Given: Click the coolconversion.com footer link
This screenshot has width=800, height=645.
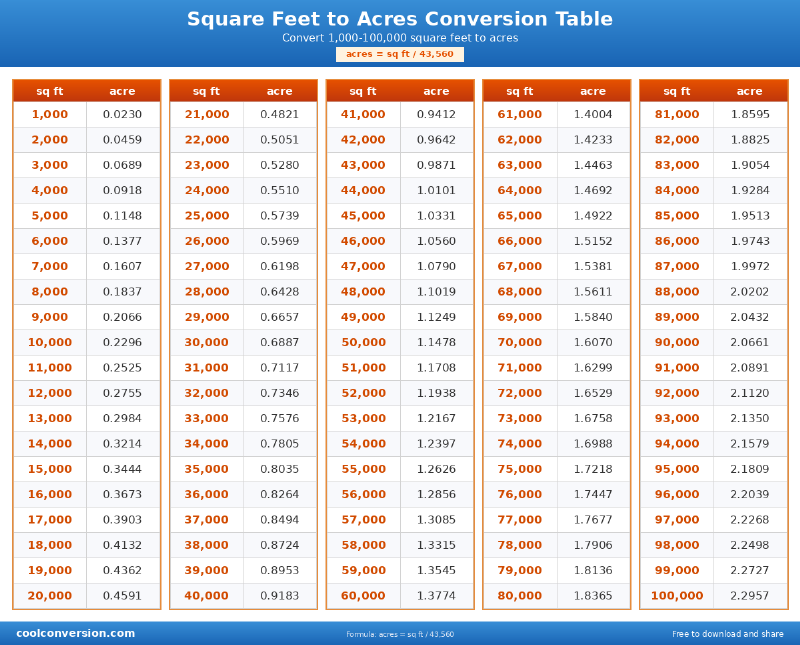Looking at the screenshot, I should pyautogui.click(x=76, y=633).
